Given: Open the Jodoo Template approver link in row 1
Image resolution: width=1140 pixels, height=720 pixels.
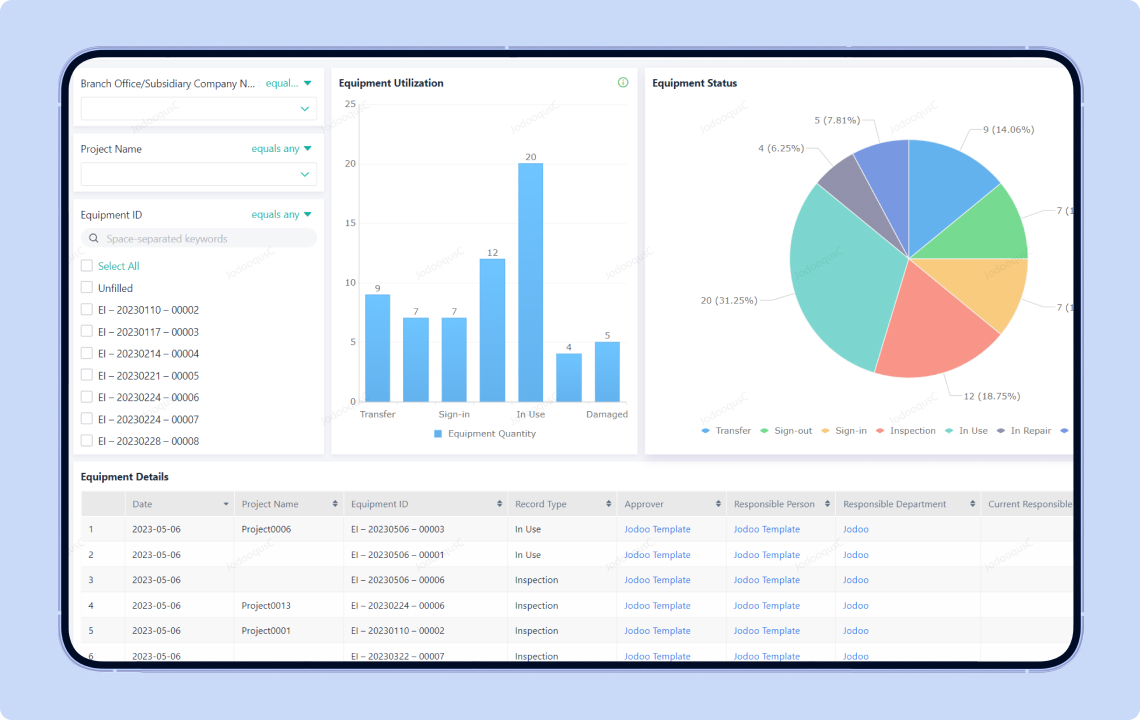Looking at the screenshot, I should (x=657, y=529).
